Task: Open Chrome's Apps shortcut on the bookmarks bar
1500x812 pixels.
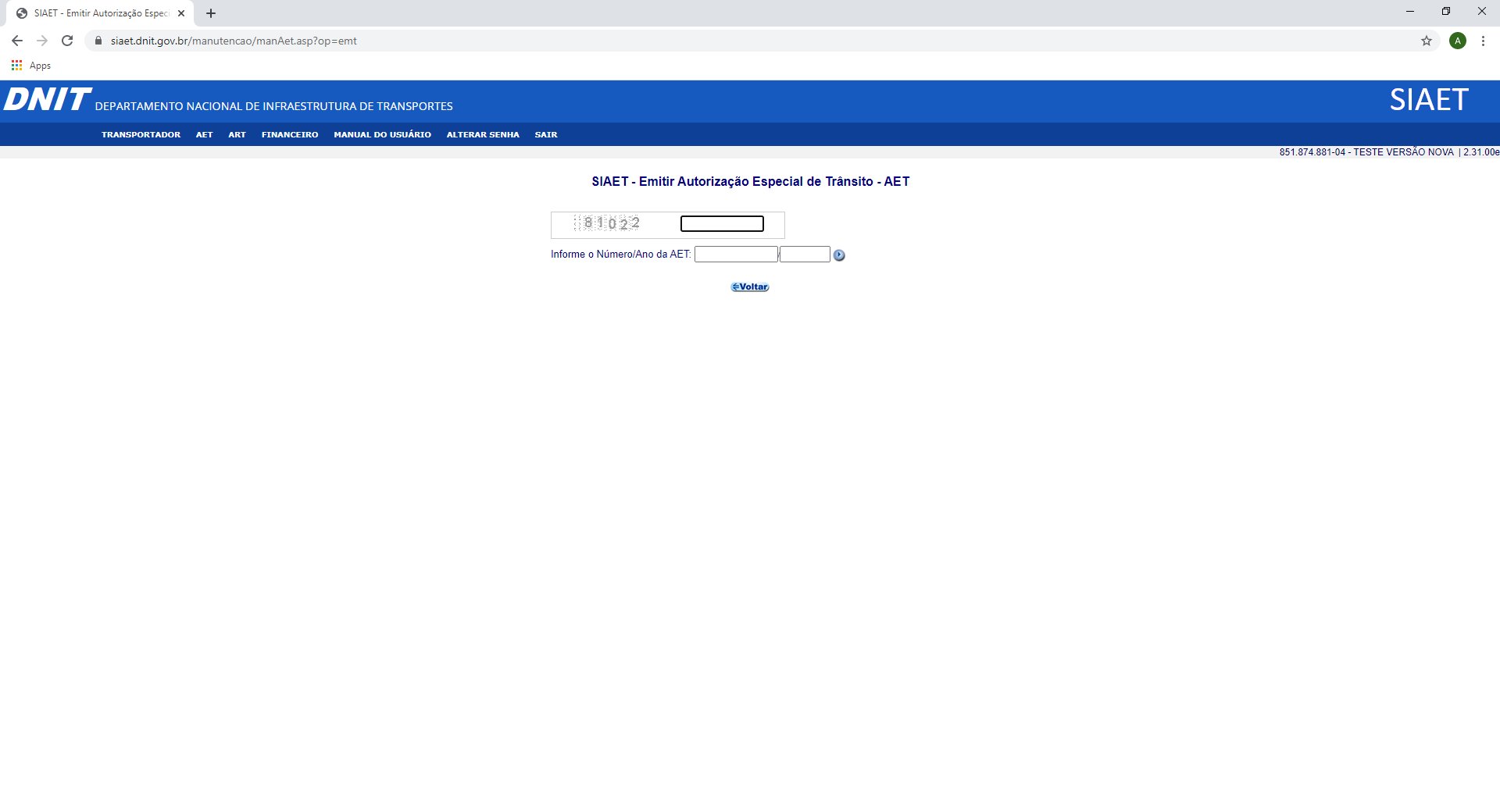Action: click(33, 66)
